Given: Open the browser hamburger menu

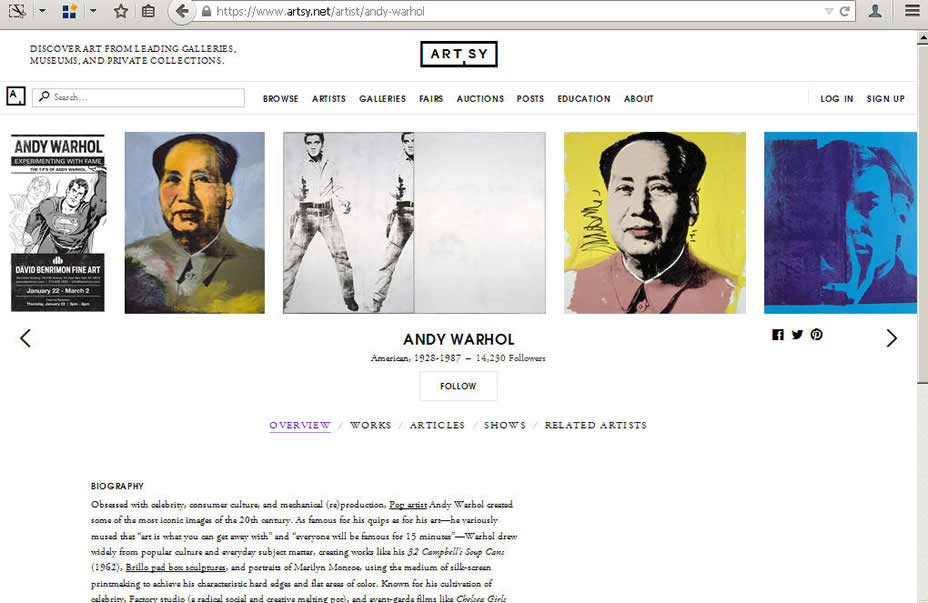Looking at the screenshot, I should click(912, 11).
